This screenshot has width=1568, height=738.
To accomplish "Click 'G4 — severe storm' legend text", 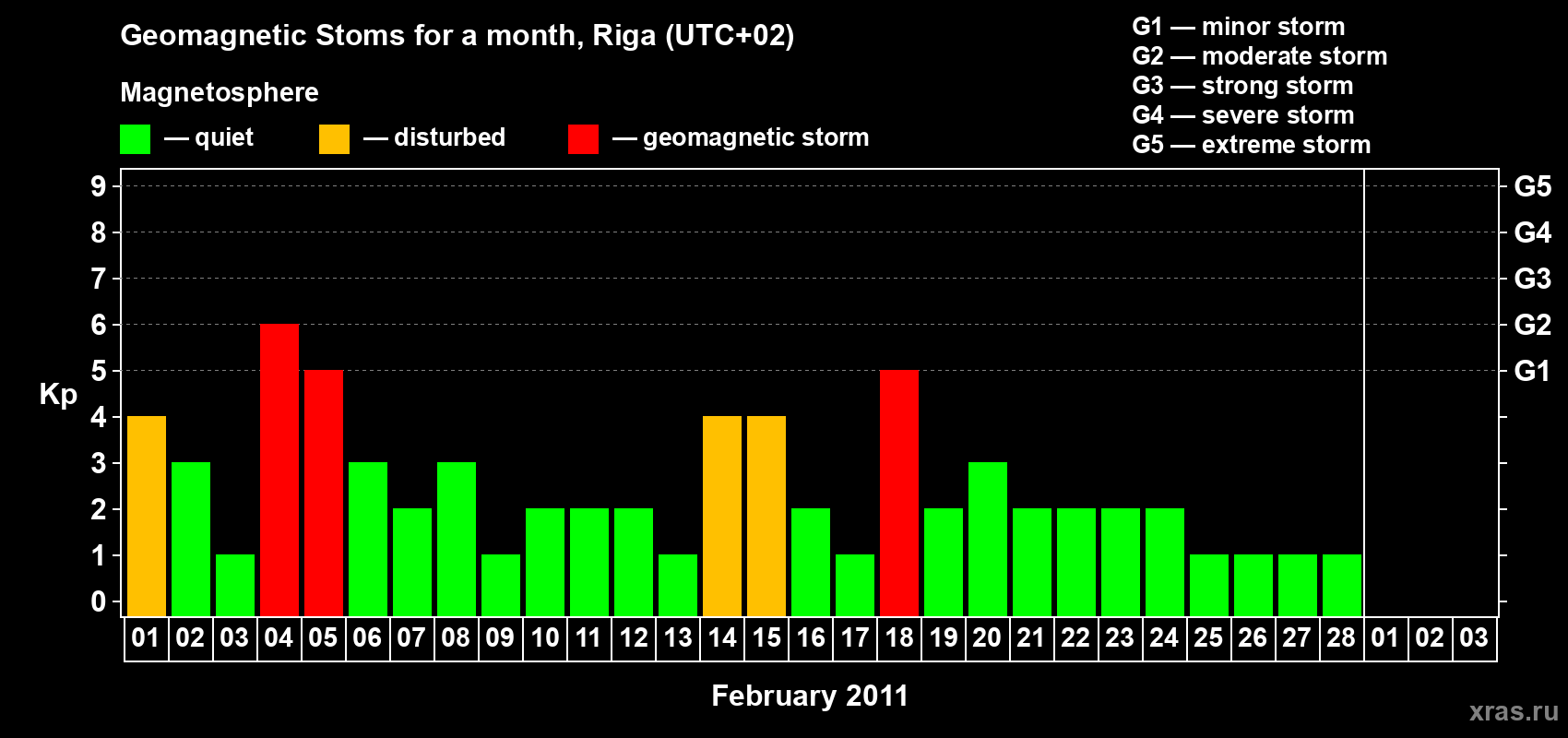I will (x=1243, y=115).
